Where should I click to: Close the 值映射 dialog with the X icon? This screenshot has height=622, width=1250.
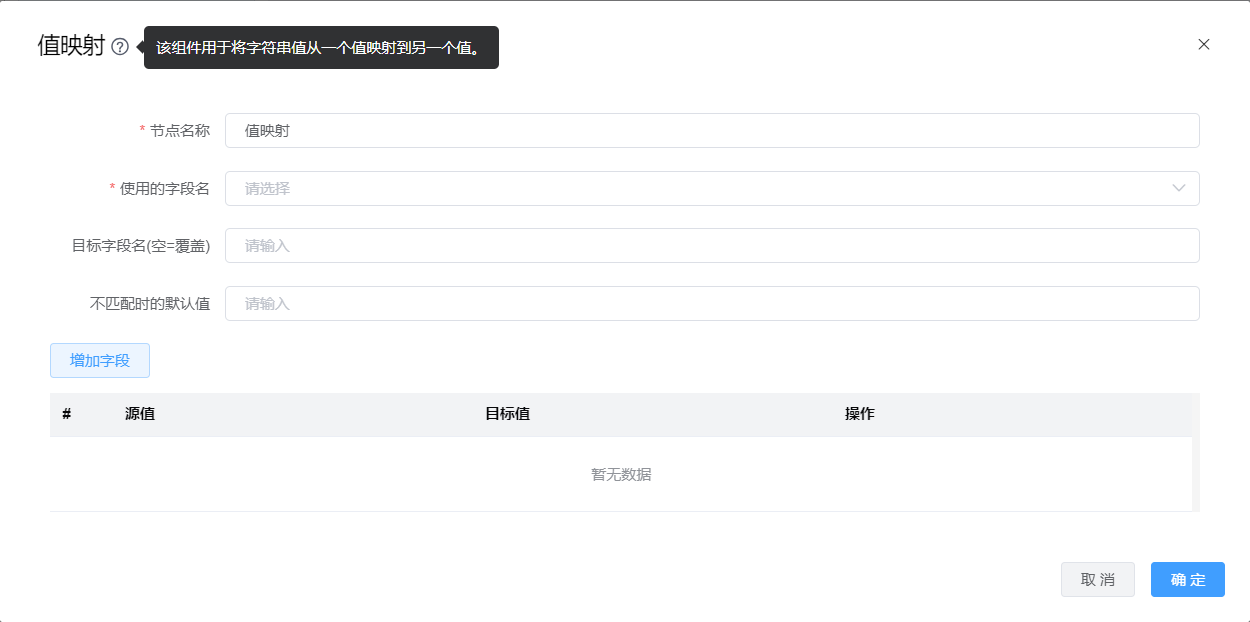coord(1204,44)
